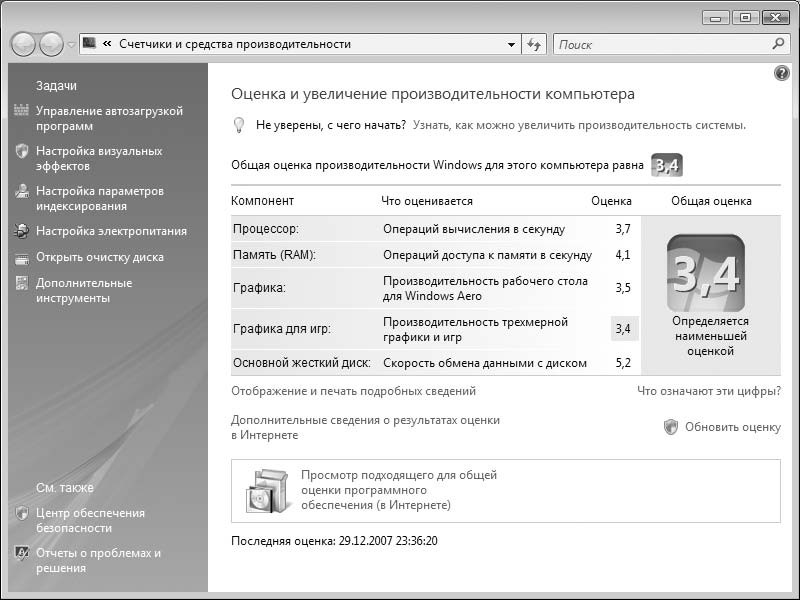The height and width of the screenshot is (600, 800).
Task: Open the address bar dropdown arrow
Action: tap(511, 44)
